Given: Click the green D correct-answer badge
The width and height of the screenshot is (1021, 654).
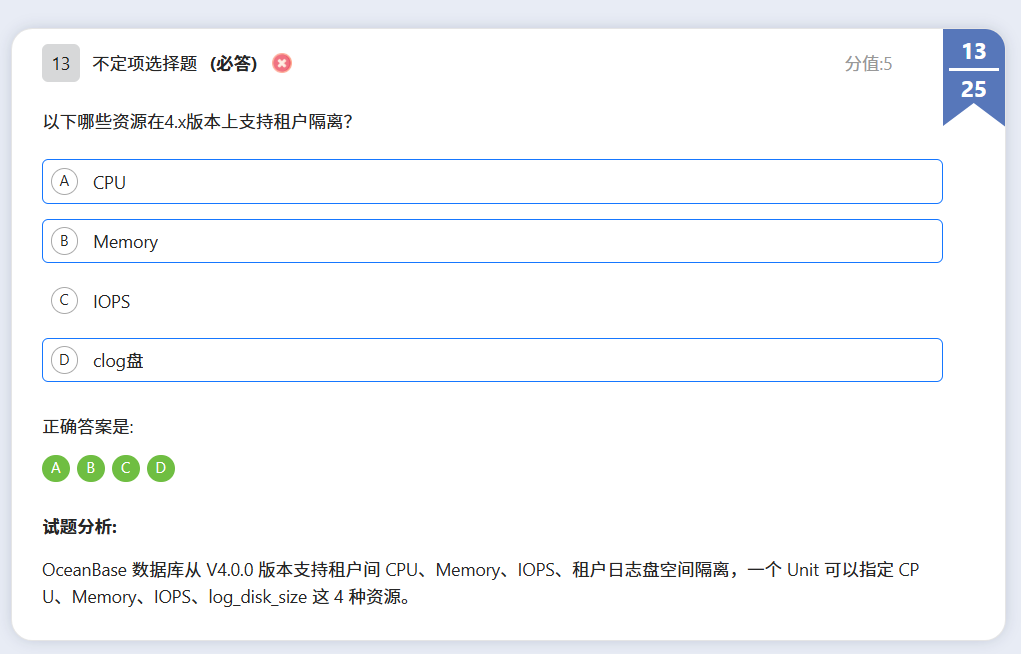Looking at the screenshot, I should 161,468.
